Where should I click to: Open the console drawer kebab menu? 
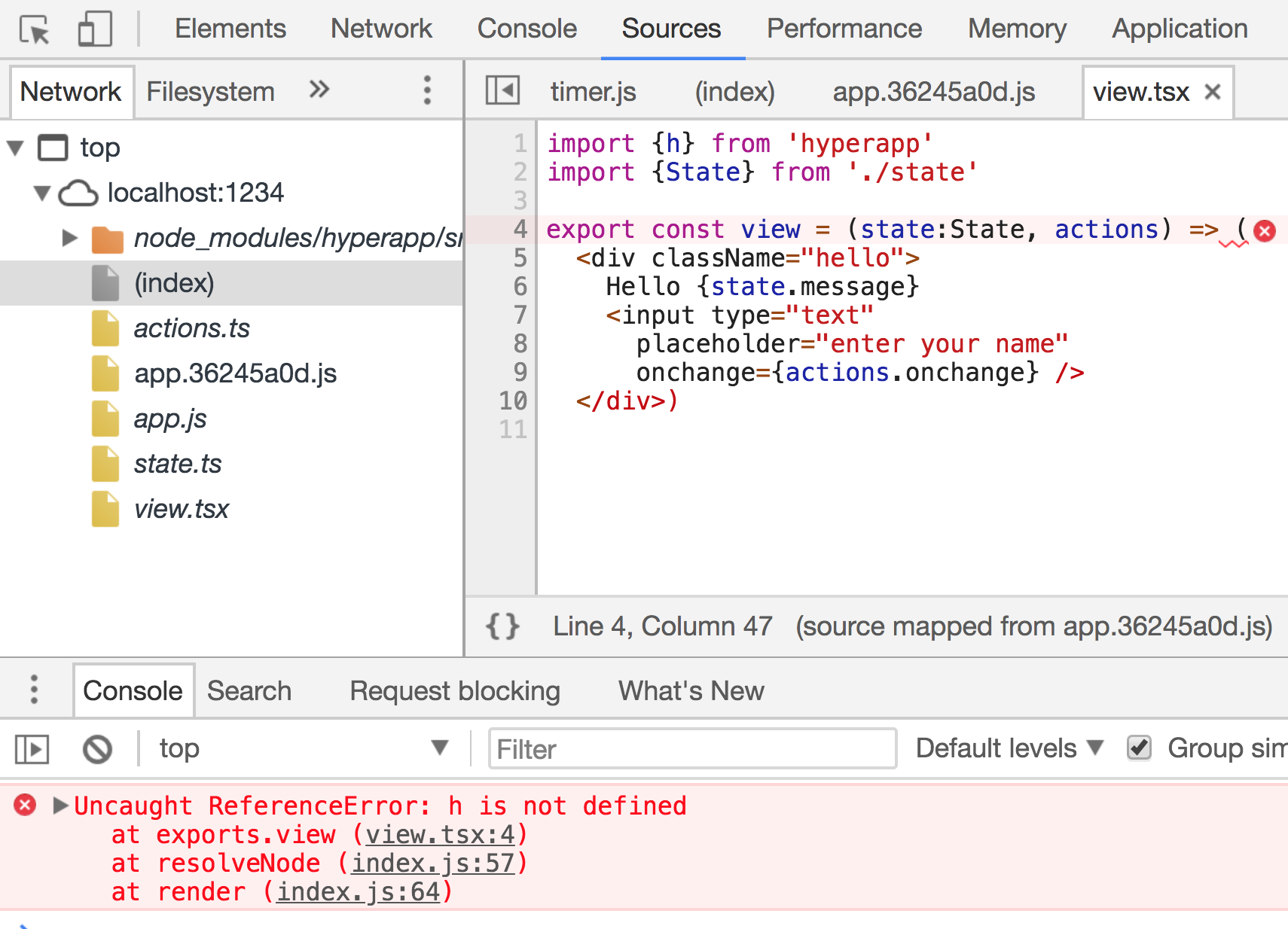(x=33, y=690)
